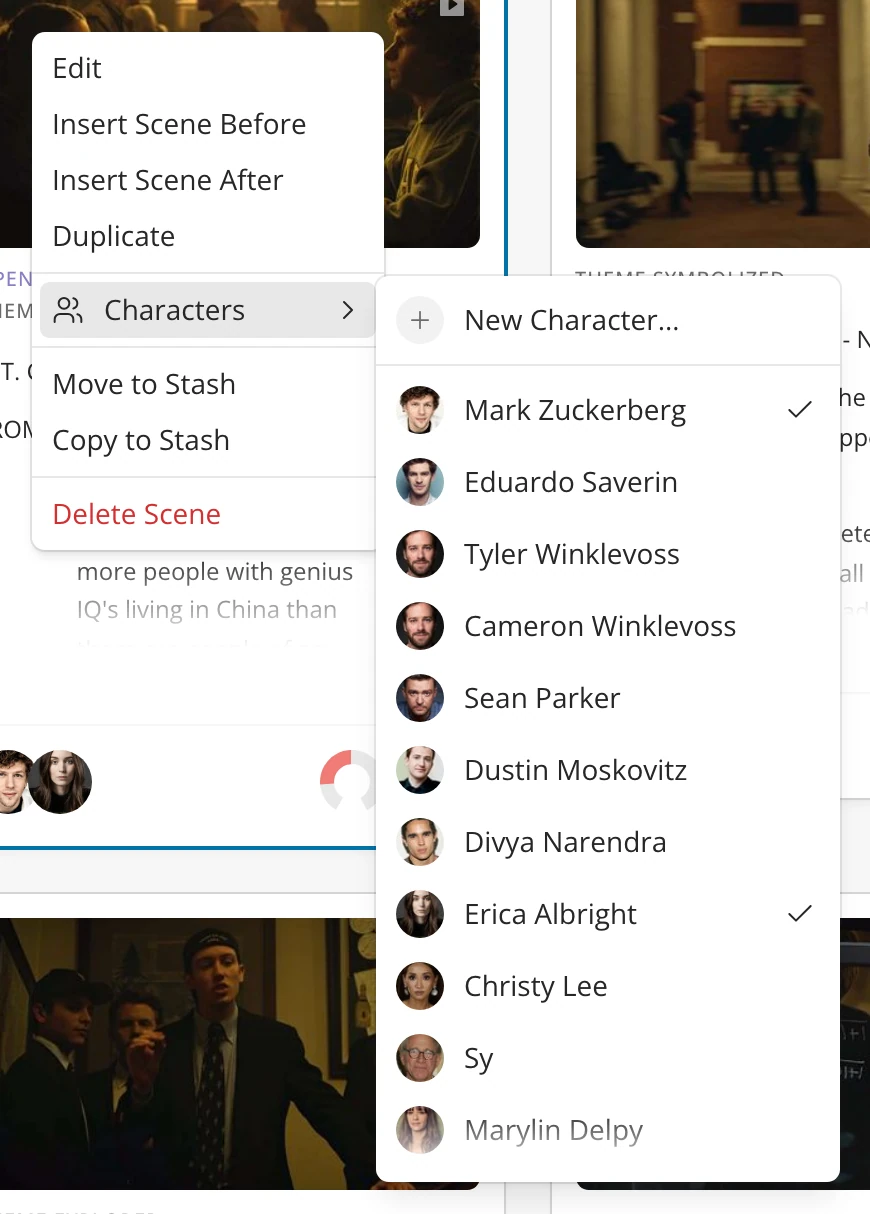Uncheck Erica Albright's checkmark
This screenshot has width=870, height=1214.
coord(799,914)
